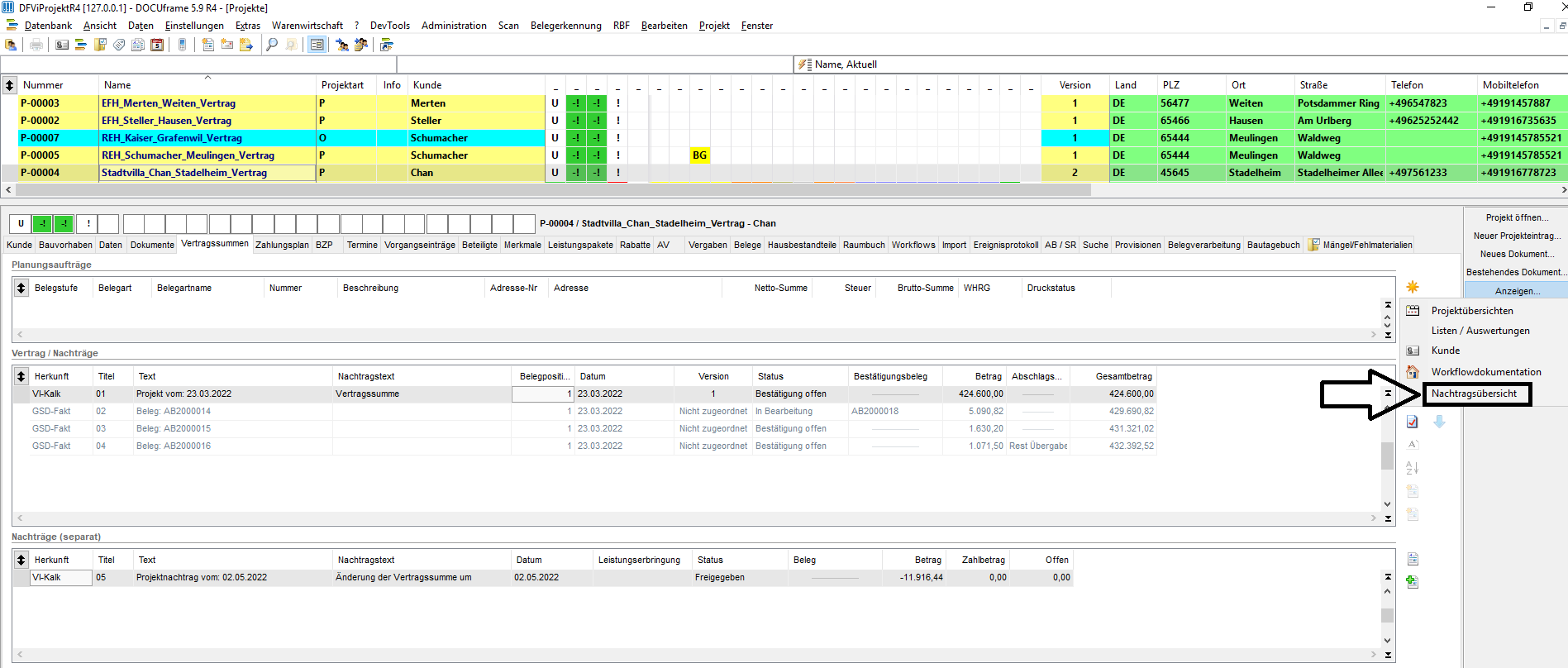Click the contact card toolbar icon
Viewport: 1568px width, 668px height.
point(62,45)
